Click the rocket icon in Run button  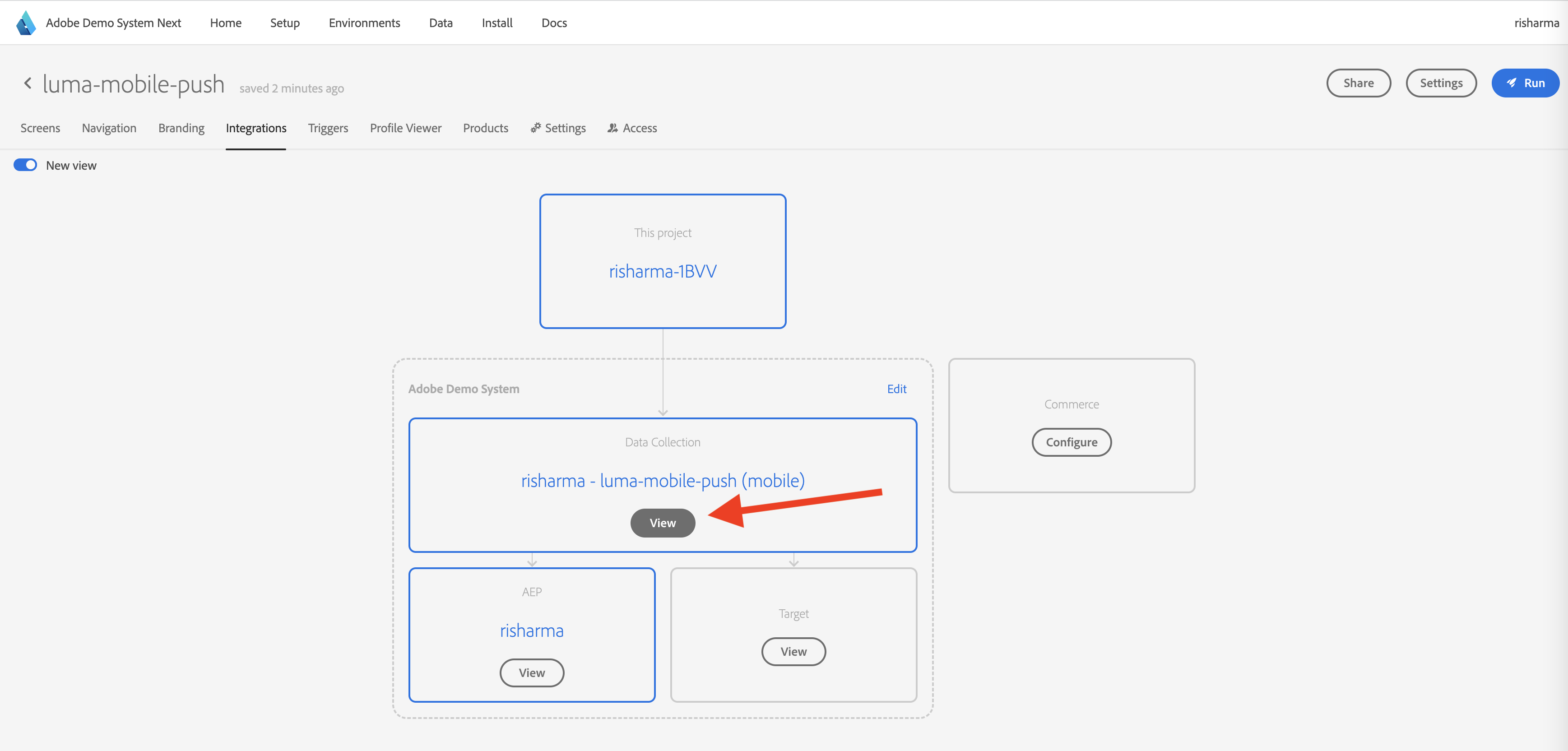[x=1512, y=83]
